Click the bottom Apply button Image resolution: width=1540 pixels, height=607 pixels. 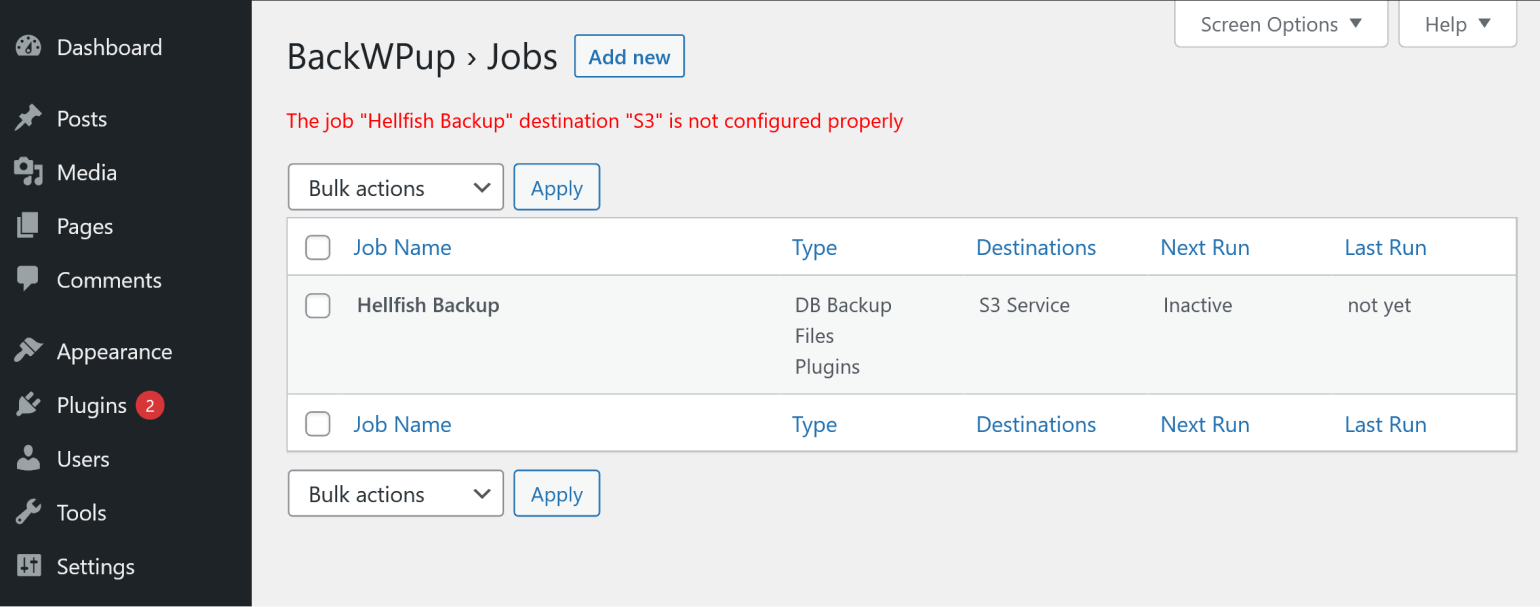557,493
